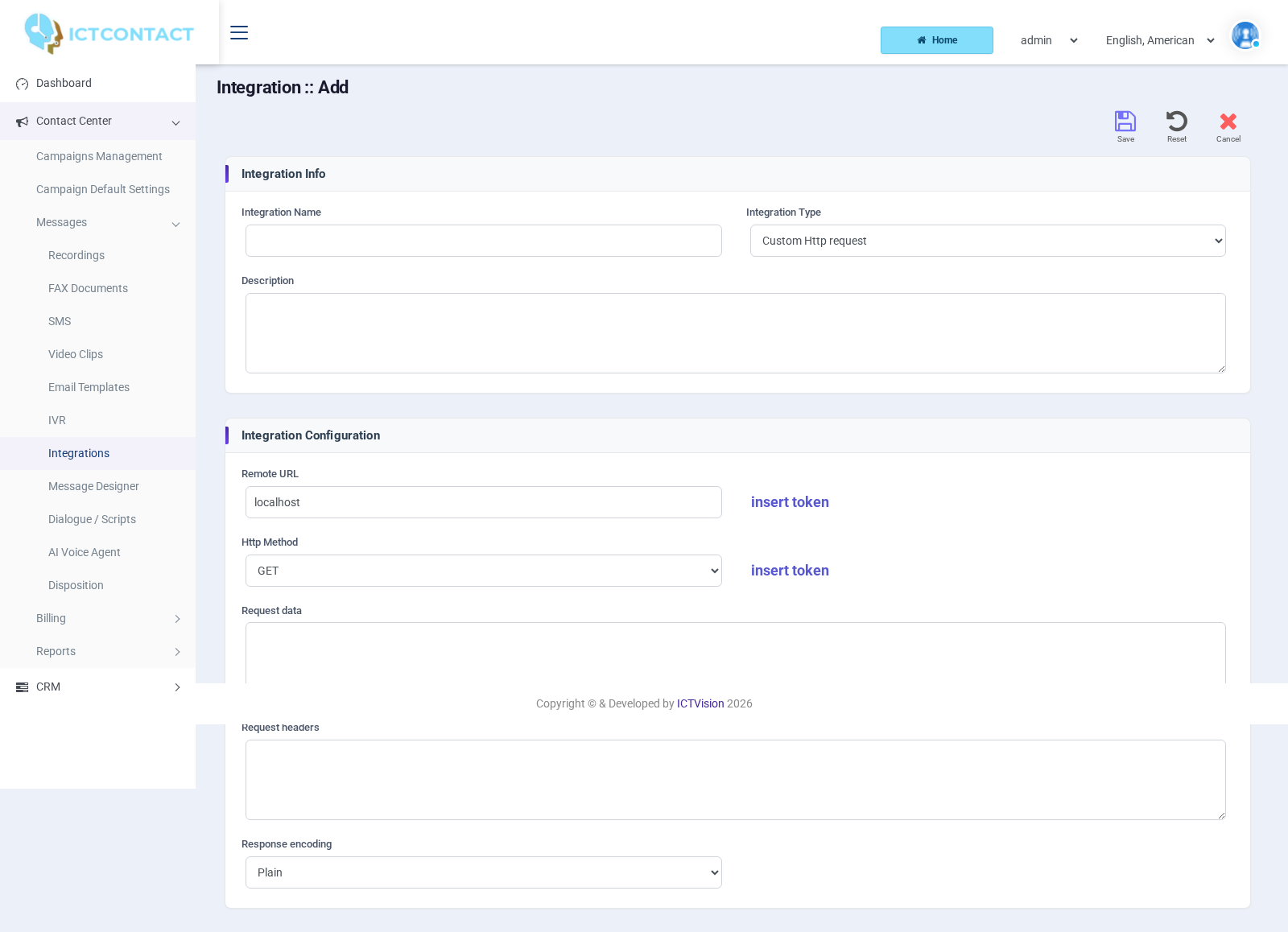This screenshot has height=932, width=1288.
Task: Expand the Billing menu chevron
Action: point(177,619)
